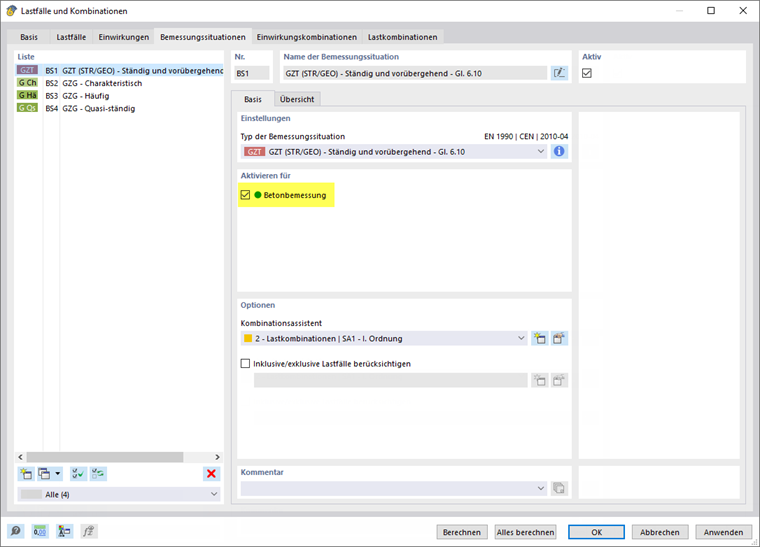This screenshot has height=547, width=760.
Task: Open search help icon at bottom left
Action: pos(16,531)
